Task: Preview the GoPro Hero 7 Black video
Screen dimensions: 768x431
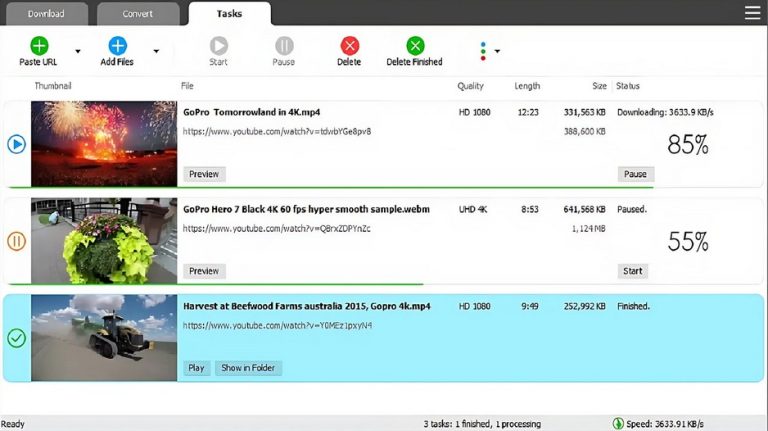Action: 204,271
